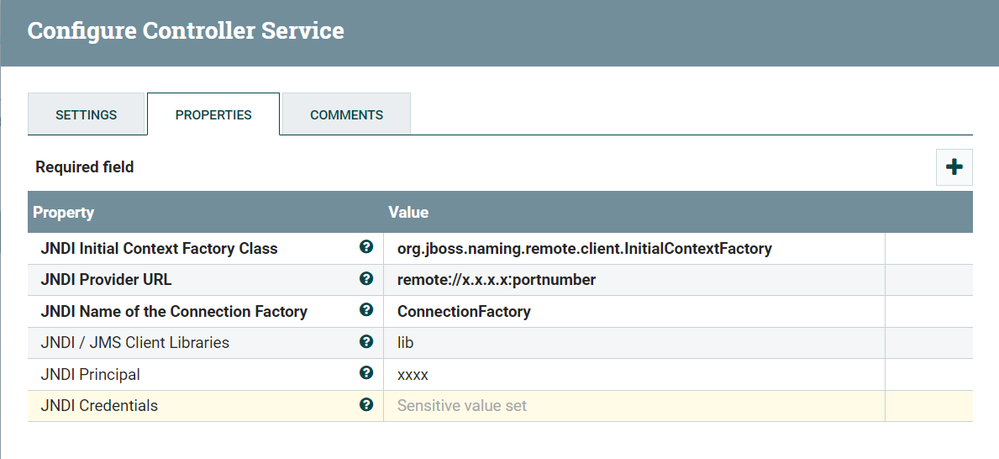
Task: Click help icon for JNDI / JMS Client Libraries
Action: 366,342
